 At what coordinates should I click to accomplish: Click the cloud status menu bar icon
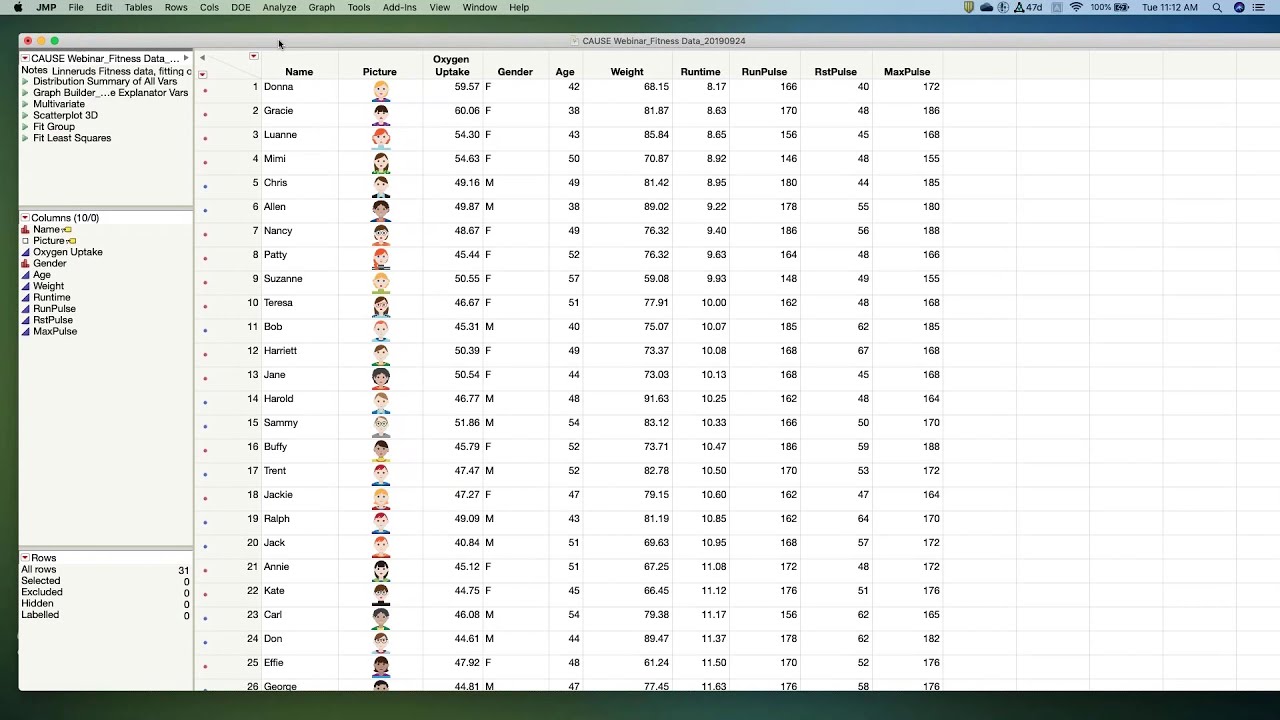tap(986, 7)
